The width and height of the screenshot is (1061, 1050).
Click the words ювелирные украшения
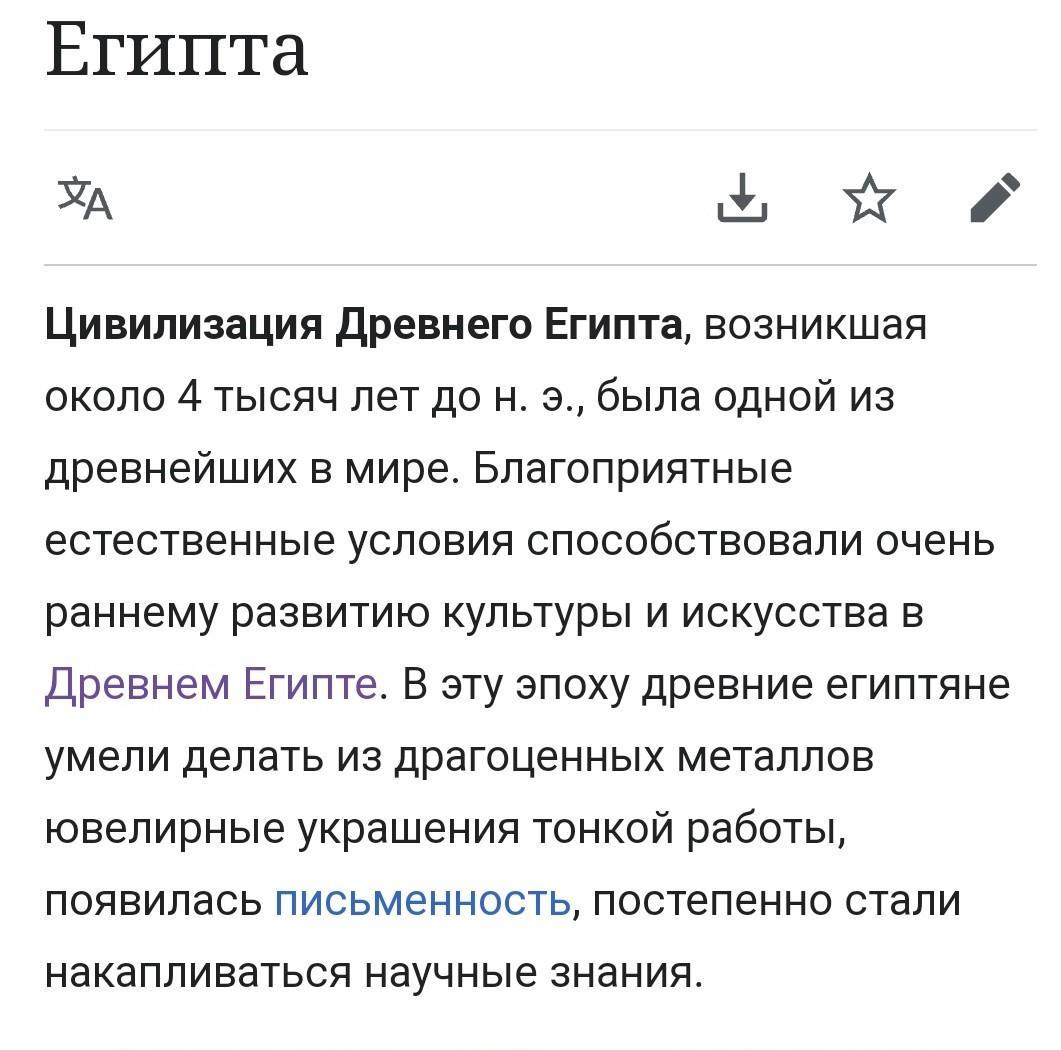[x=282, y=828]
